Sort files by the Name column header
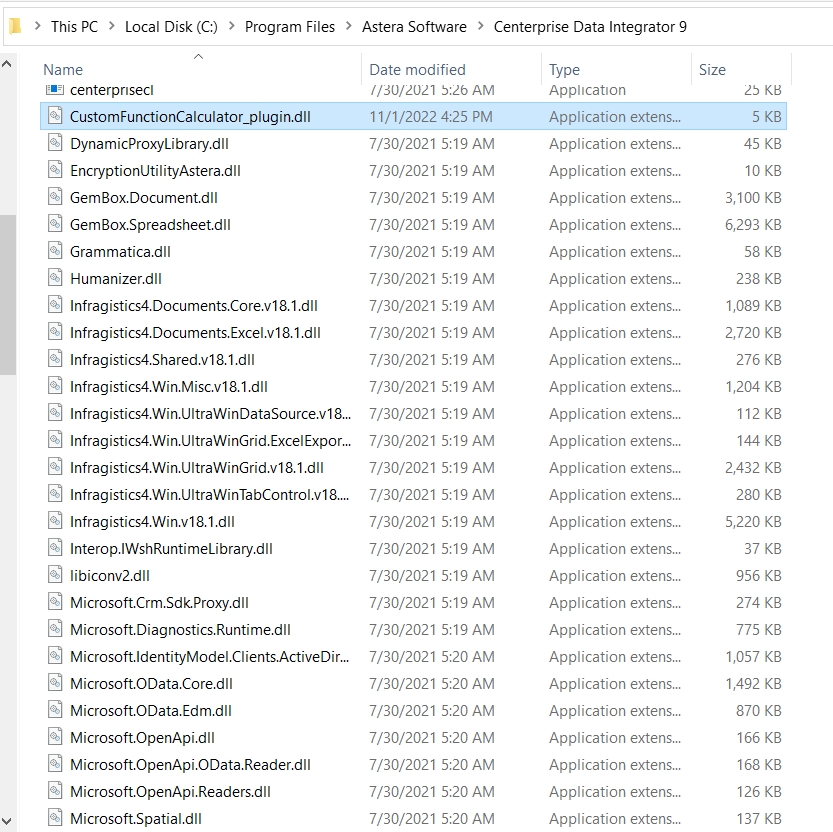The image size is (833, 832). [63, 70]
